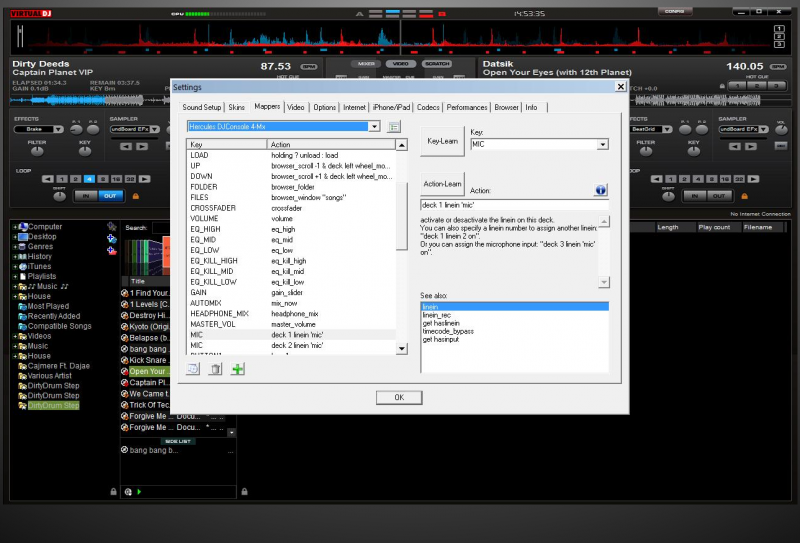Select the Genres icon in browser tree
This screenshot has width=800, height=543.
pos(21,246)
